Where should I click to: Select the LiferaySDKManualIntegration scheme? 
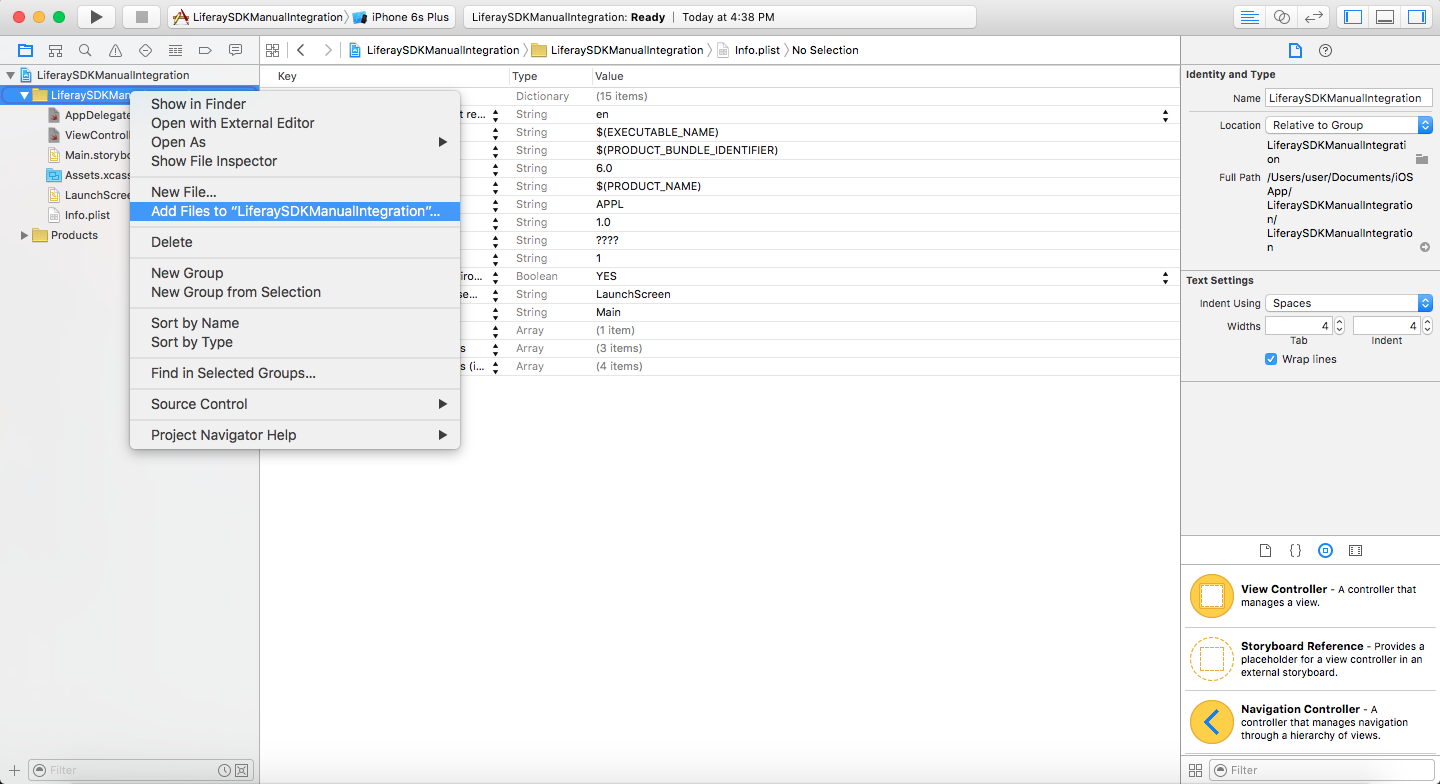tap(260, 17)
